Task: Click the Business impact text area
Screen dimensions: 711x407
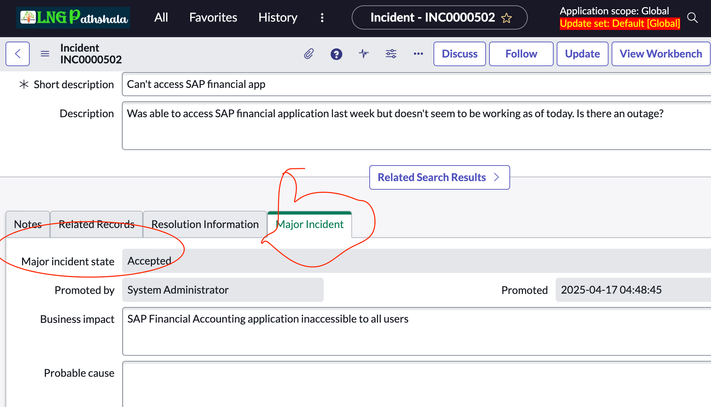Action: (x=416, y=331)
